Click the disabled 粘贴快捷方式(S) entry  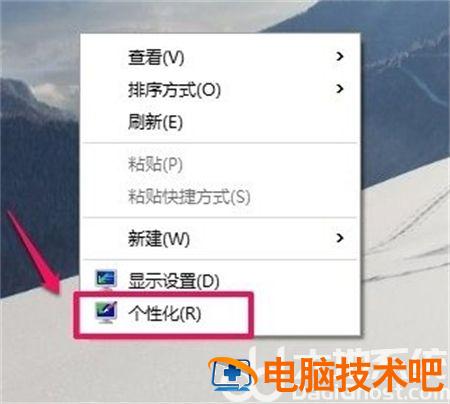click(x=220, y=196)
